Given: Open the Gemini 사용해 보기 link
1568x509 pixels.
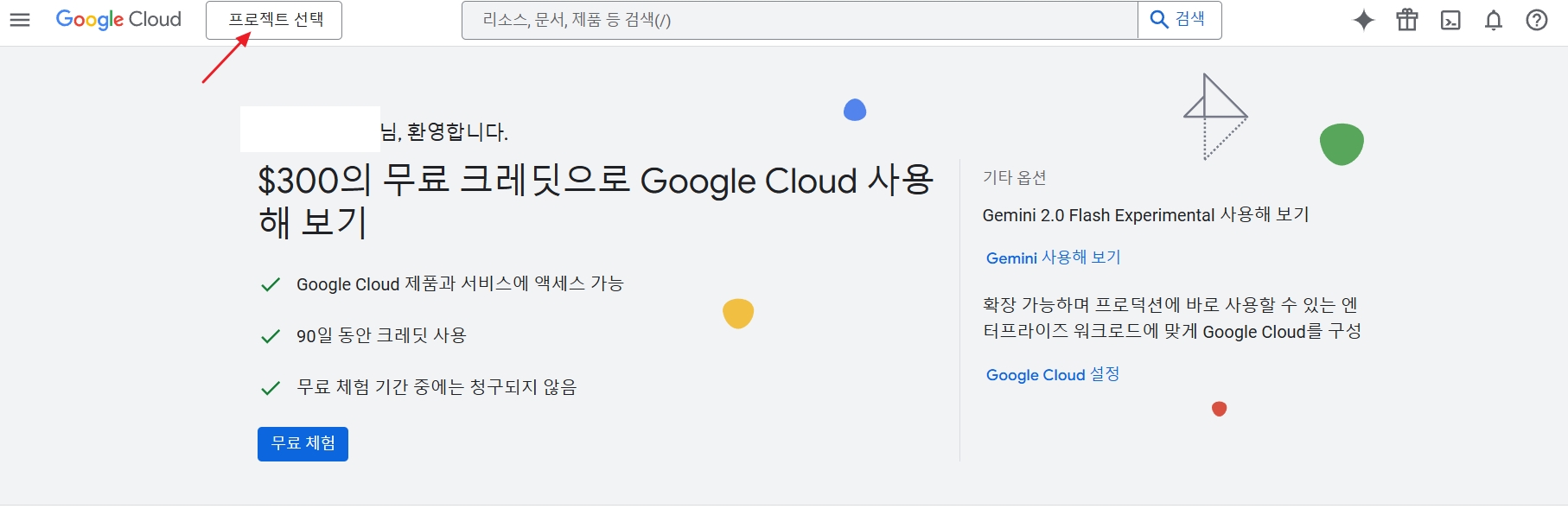Looking at the screenshot, I should pos(1053,258).
